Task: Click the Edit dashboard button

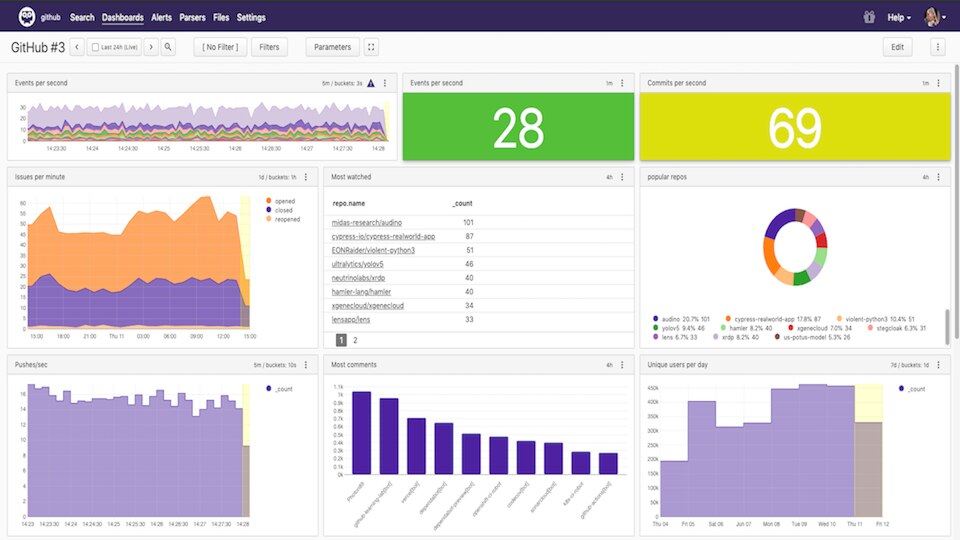Action: point(898,47)
